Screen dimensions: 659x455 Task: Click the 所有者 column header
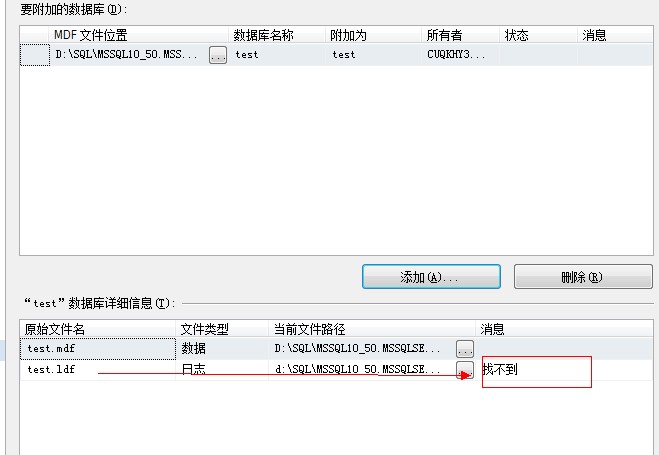coord(444,35)
